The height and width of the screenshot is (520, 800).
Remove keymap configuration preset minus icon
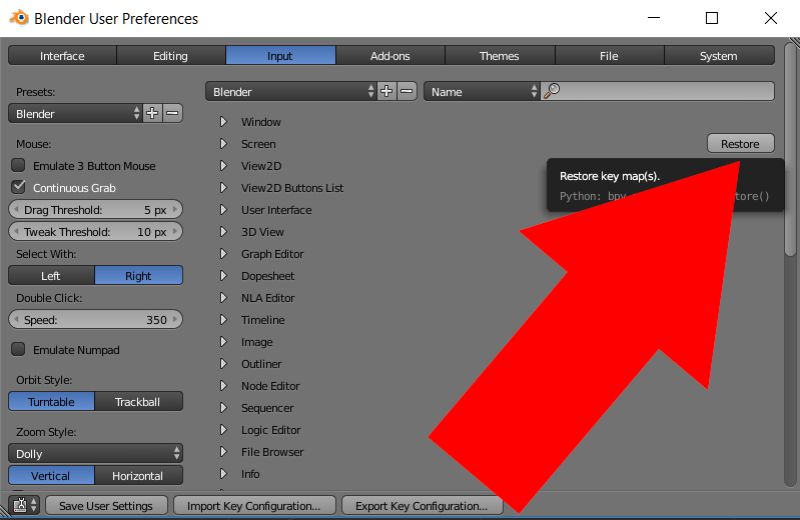click(407, 91)
